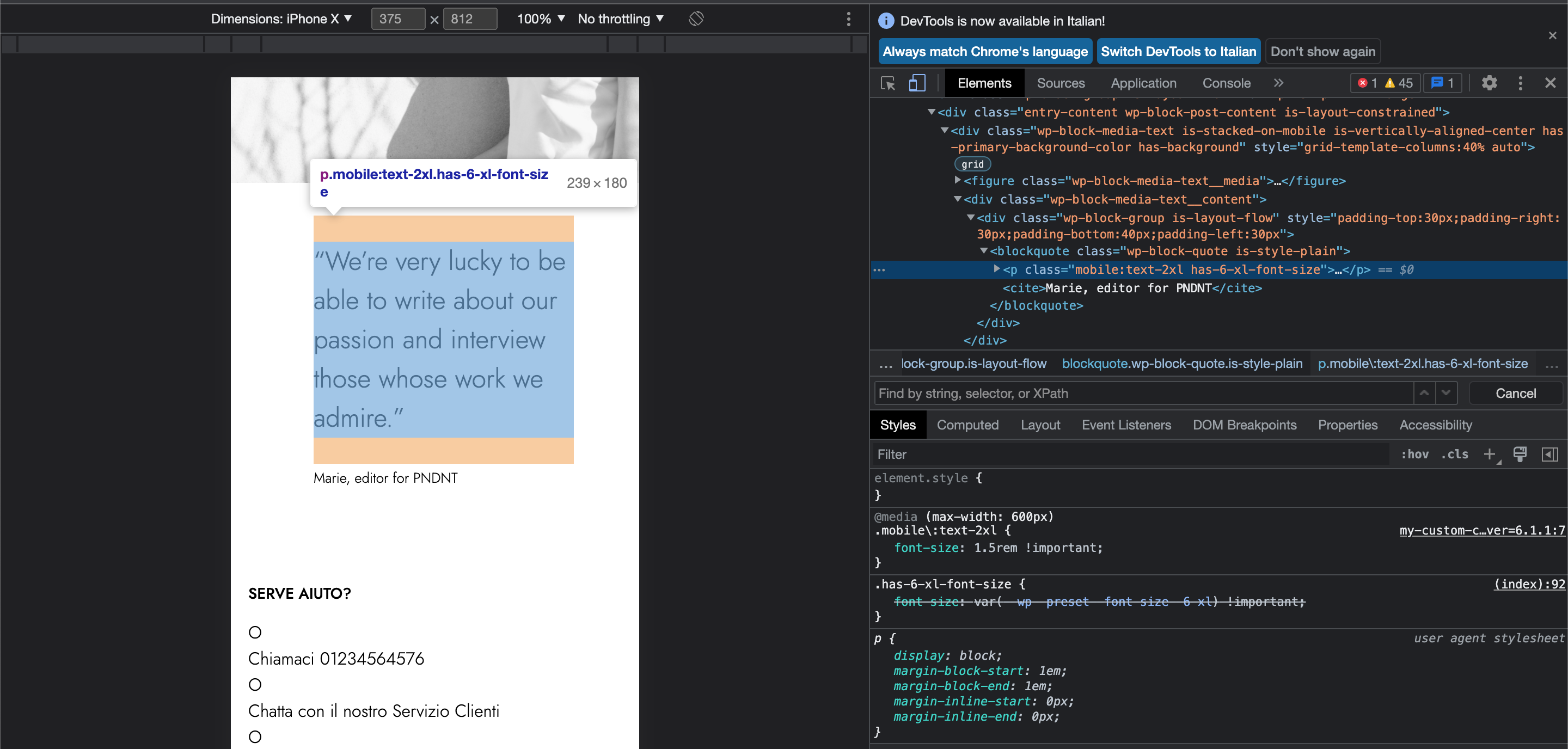Click the Chiamaci 01234564576 text on page
The width and height of the screenshot is (1568, 749).
(x=335, y=658)
